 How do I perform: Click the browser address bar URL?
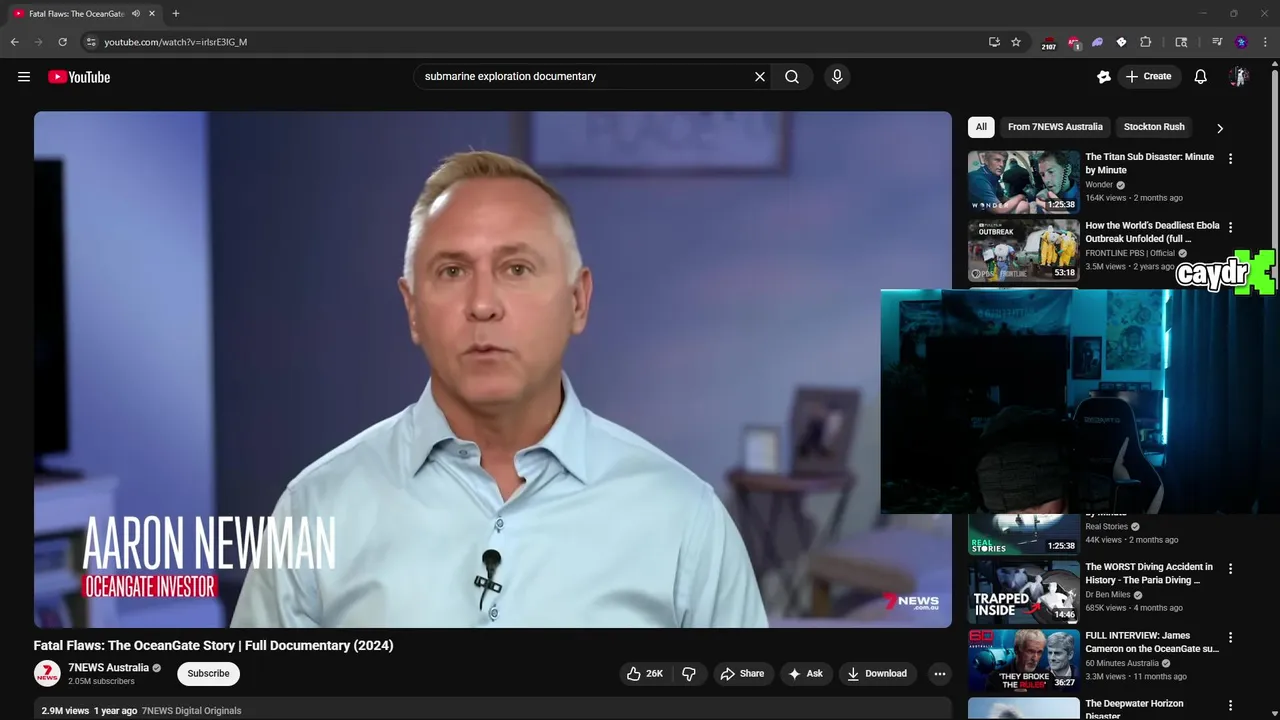pos(176,42)
